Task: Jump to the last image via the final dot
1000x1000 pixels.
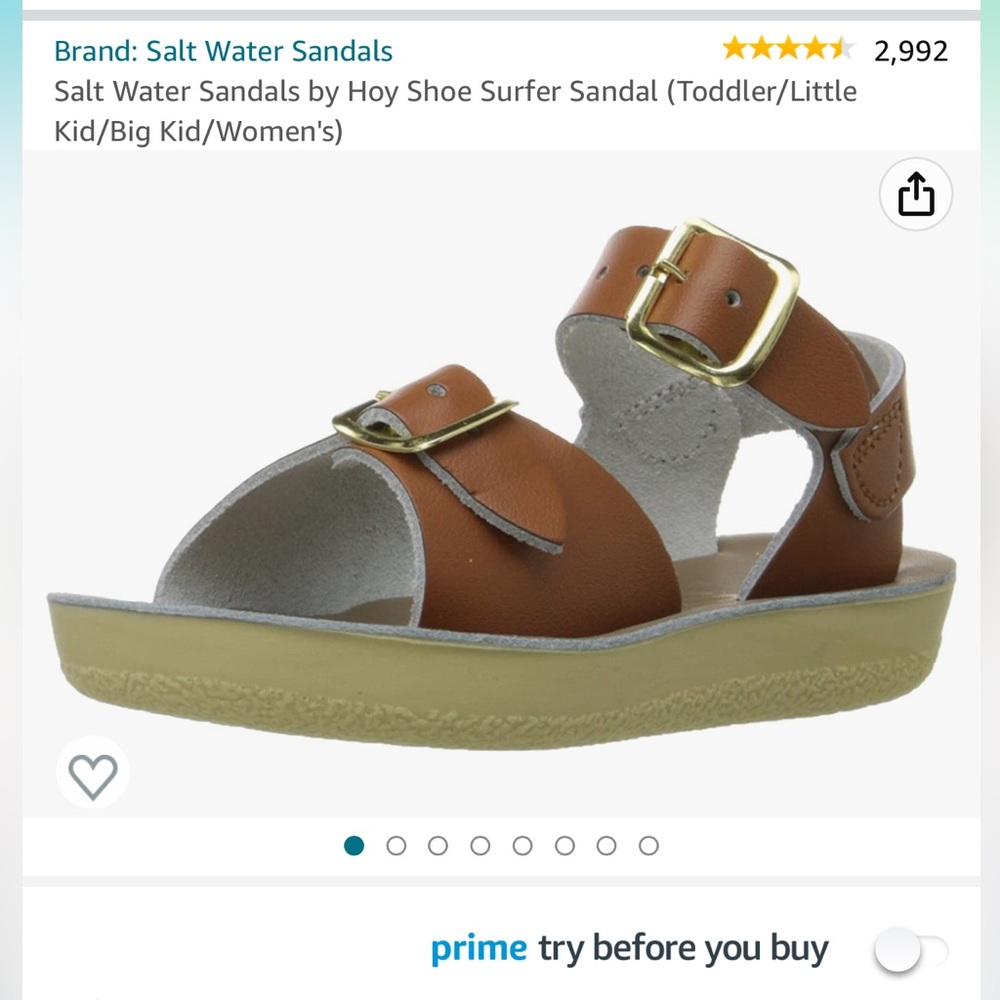Action: pyautogui.click(x=649, y=845)
